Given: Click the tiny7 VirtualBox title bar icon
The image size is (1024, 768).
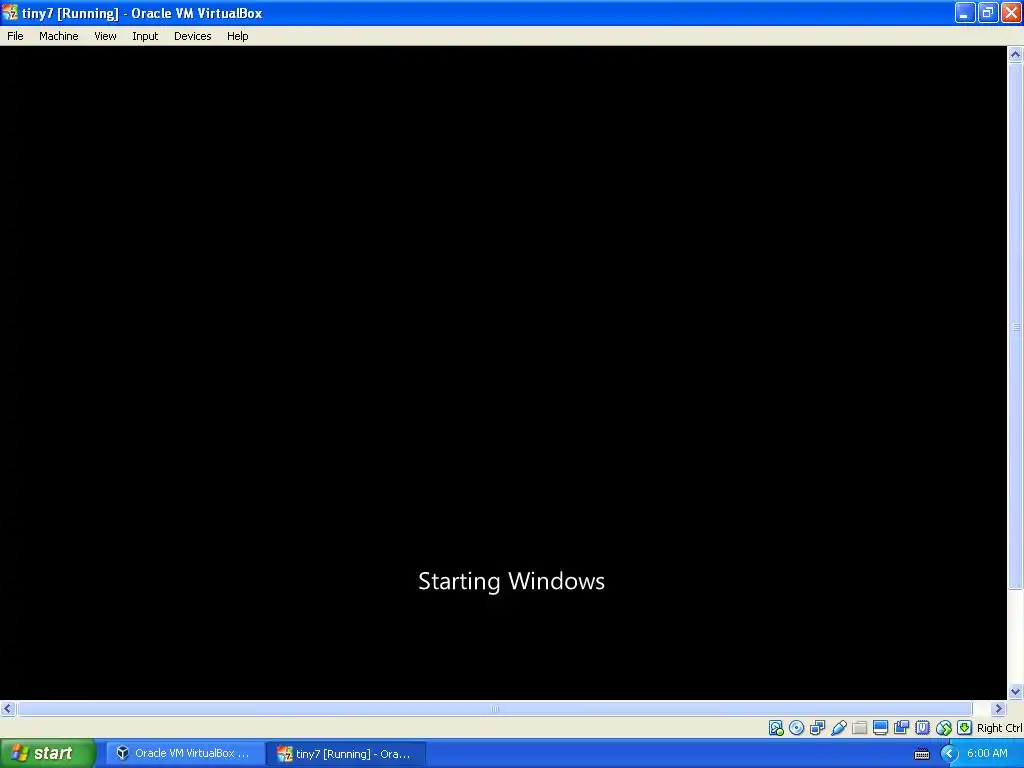Looking at the screenshot, I should (x=10, y=13).
